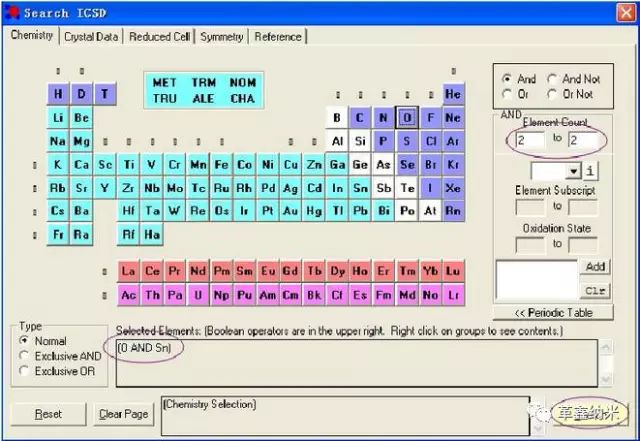This screenshot has width=640, height=441.
Task: Click the Clear Page button
Action: click(x=124, y=414)
